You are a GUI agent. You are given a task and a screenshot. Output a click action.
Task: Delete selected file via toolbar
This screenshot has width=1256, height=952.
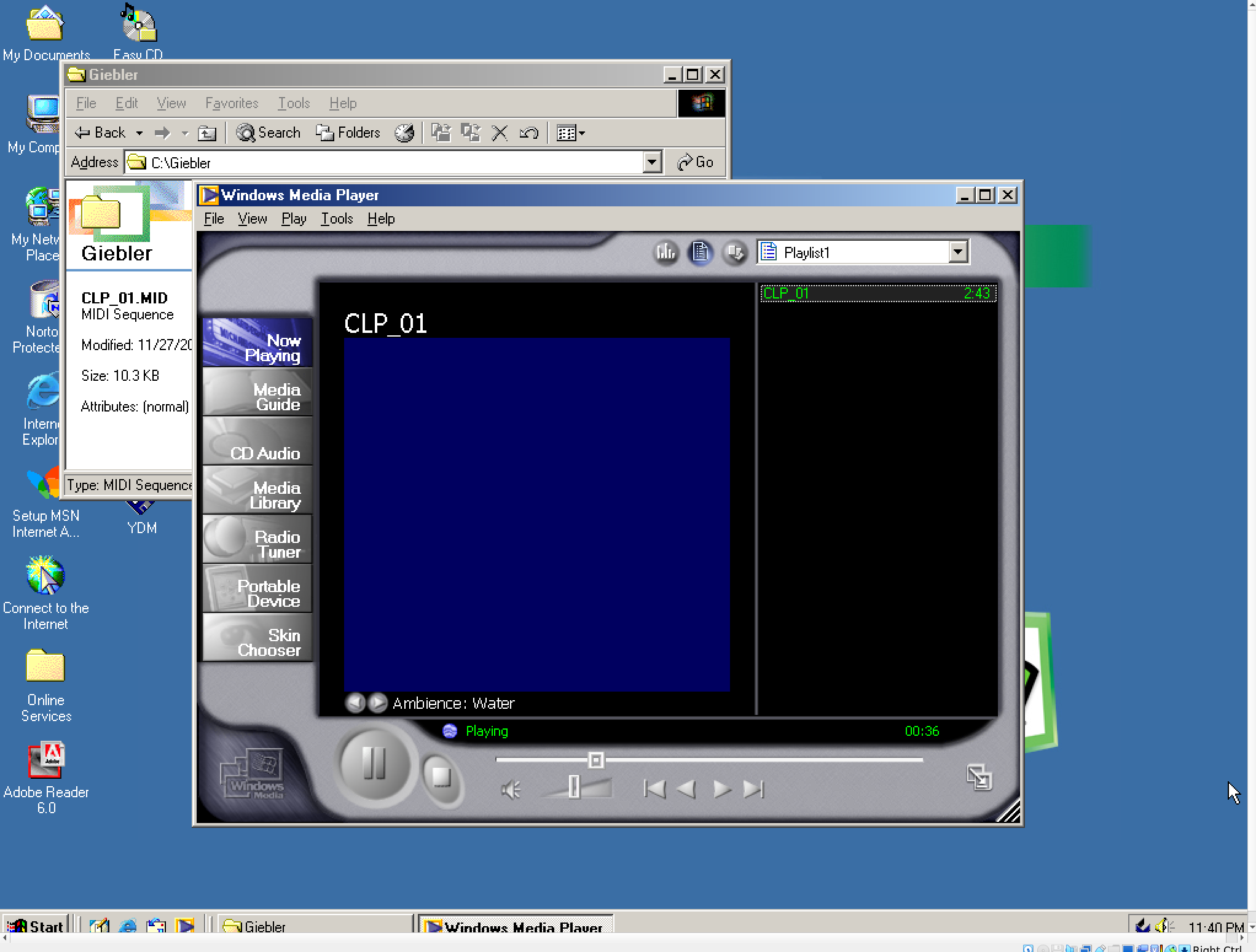[500, 133]
